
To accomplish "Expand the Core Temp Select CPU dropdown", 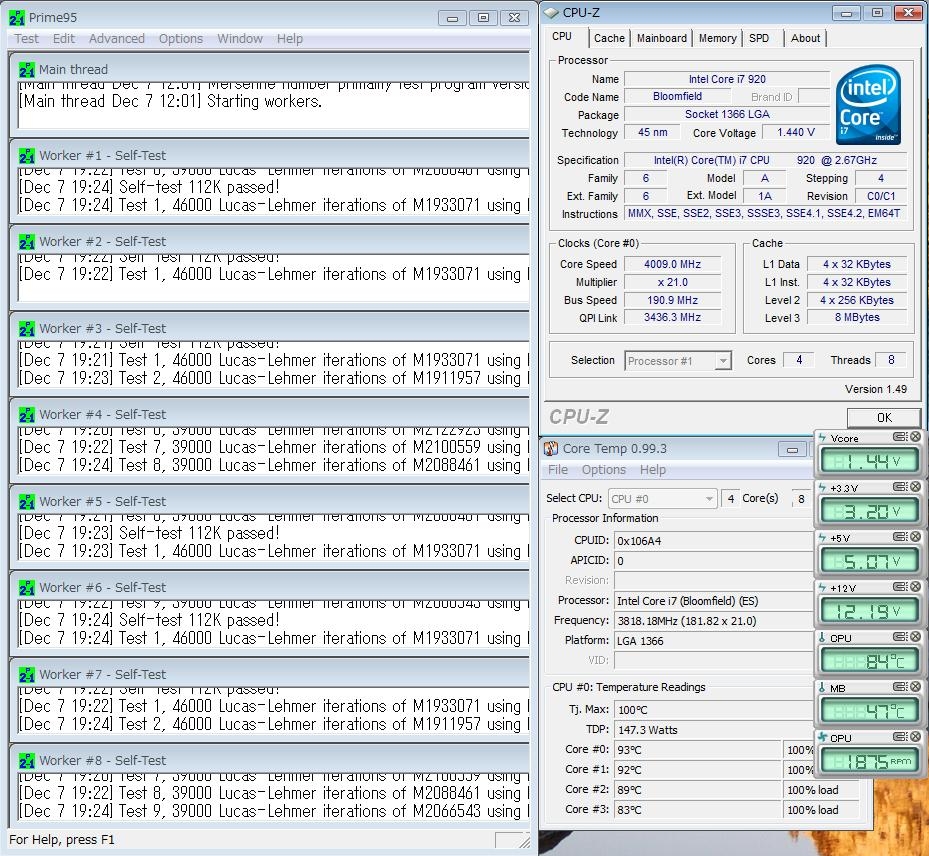I will 662,498.
